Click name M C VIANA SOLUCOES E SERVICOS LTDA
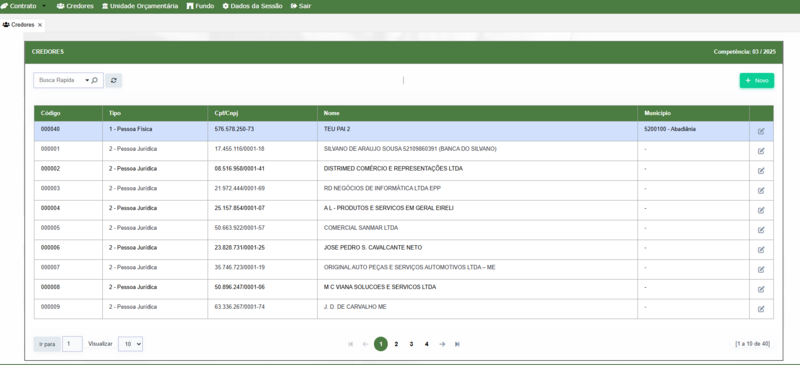Screen dimensions: 800x365 [380, 287]
